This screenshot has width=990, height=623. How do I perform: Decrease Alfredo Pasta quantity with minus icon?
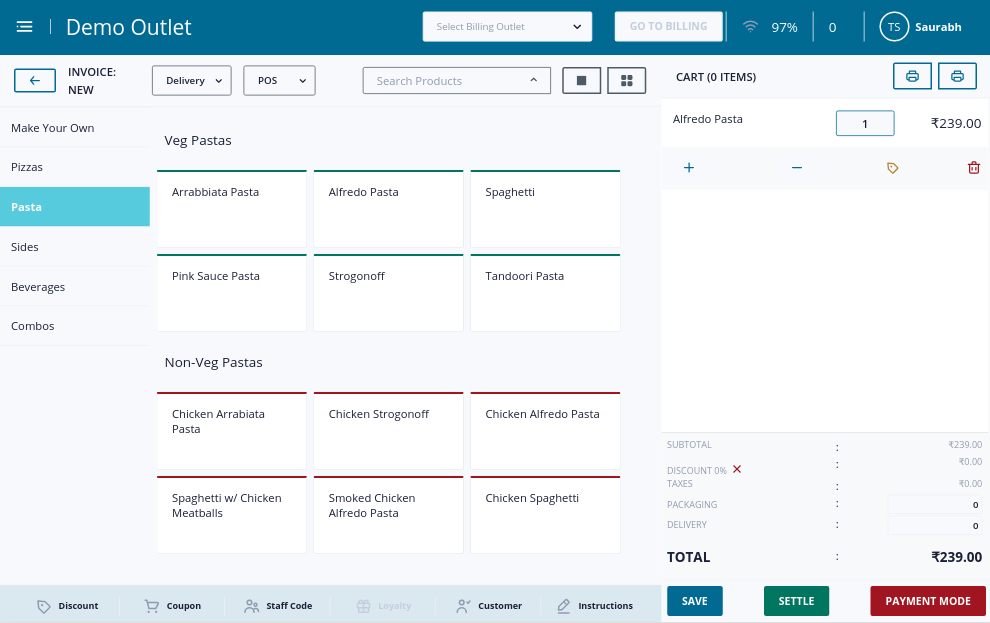tap(797, 168)
